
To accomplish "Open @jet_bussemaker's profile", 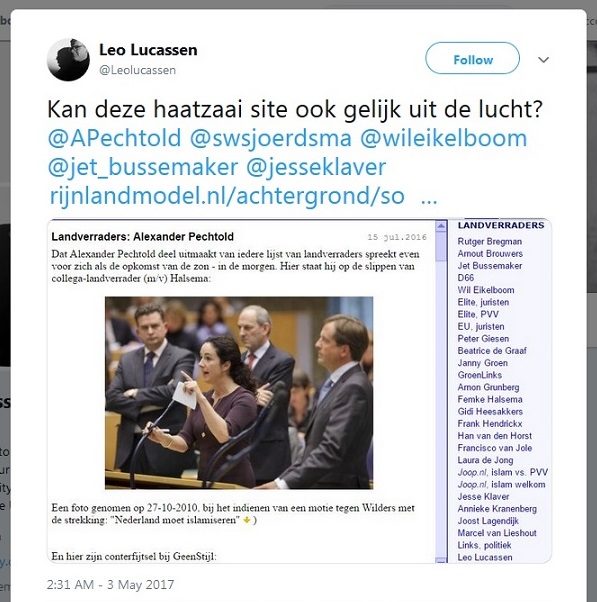I will pos(143,167).
